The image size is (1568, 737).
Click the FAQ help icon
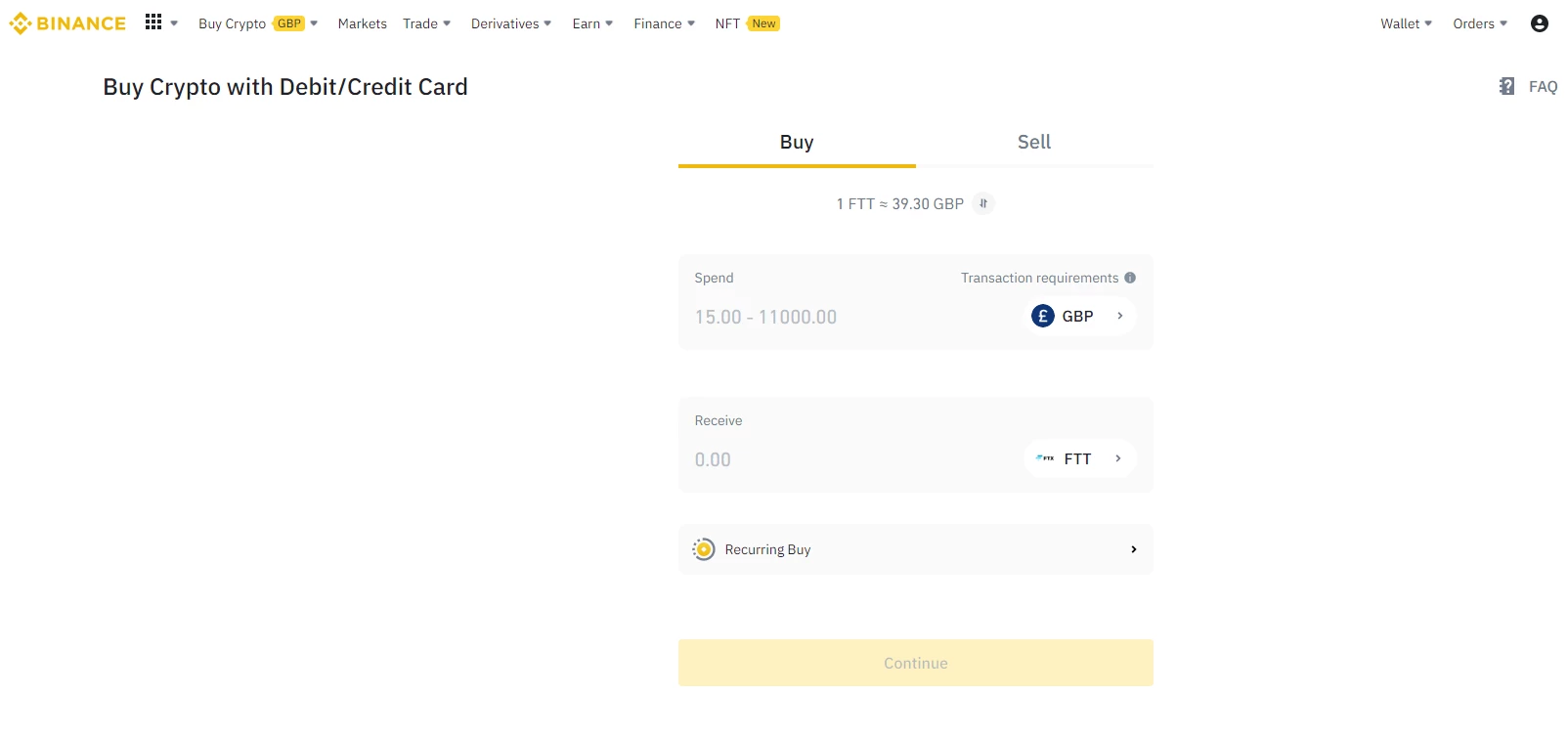click(1506, 87)
